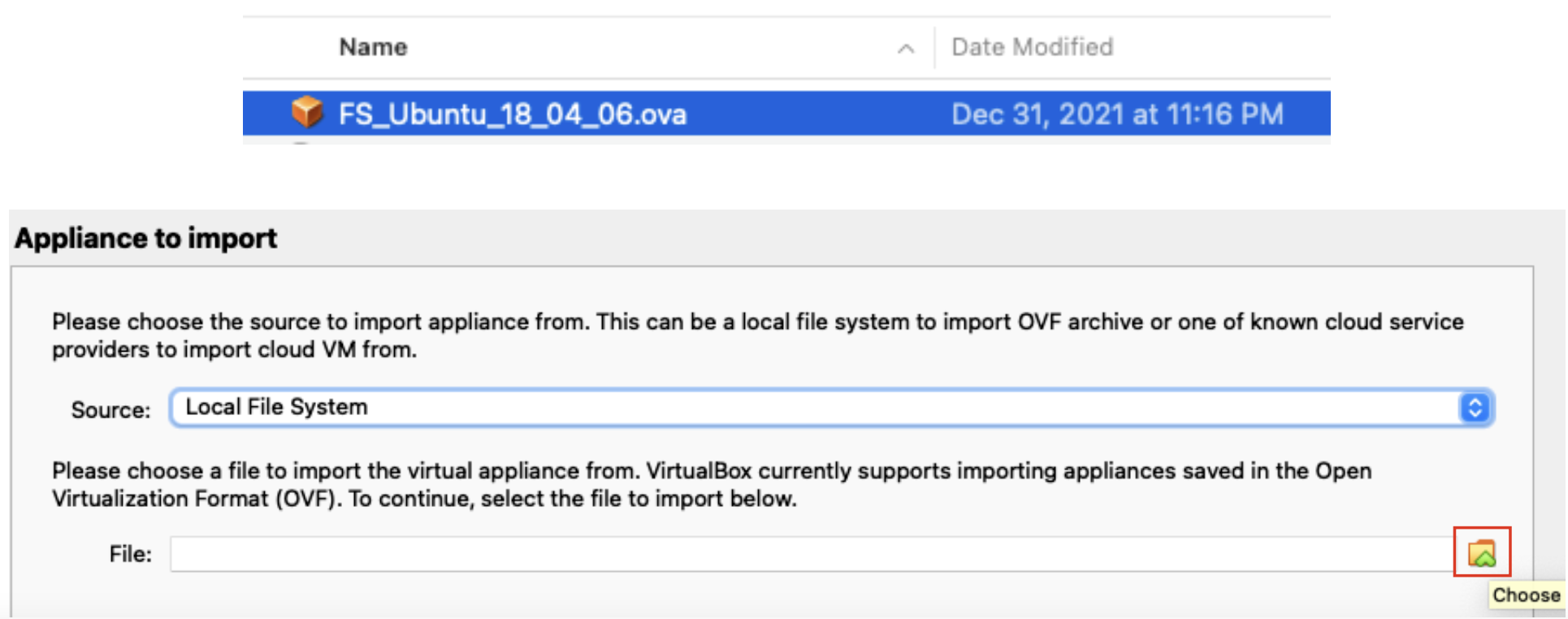The width and height of the screenshot is (1568, 619).
Task: Select the FS_Ubuntu_18_04_06.ova file name
Action: 512,114
